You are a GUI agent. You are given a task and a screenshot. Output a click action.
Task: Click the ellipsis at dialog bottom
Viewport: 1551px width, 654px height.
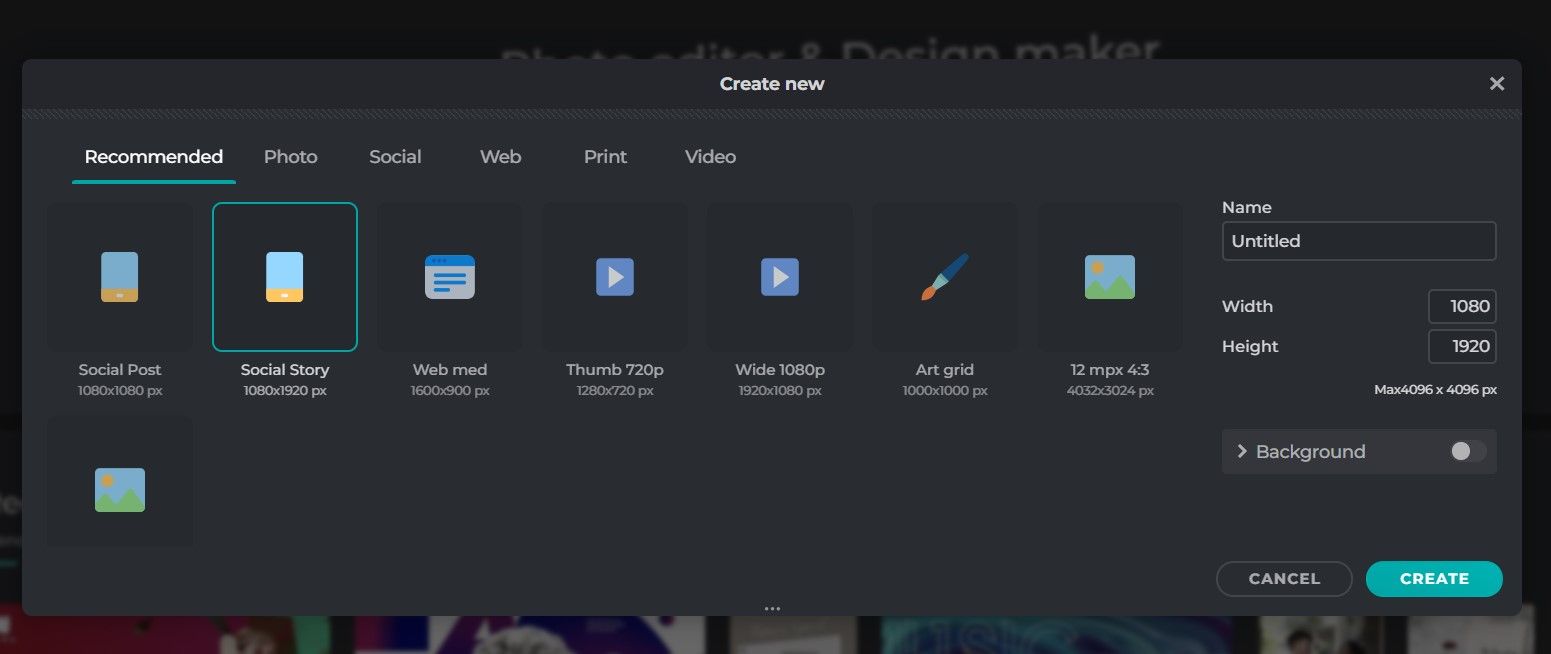point(772,607)
